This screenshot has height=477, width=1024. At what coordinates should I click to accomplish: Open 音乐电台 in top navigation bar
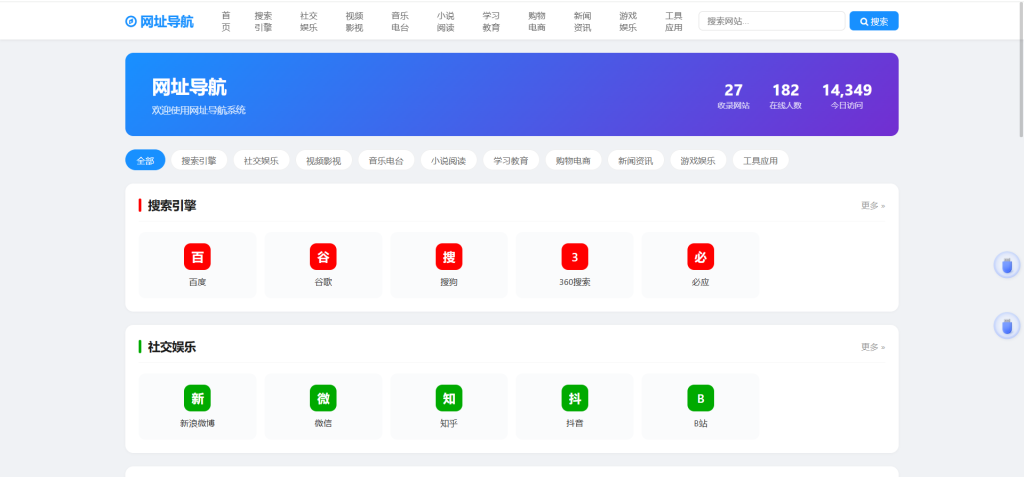[400, 22]
